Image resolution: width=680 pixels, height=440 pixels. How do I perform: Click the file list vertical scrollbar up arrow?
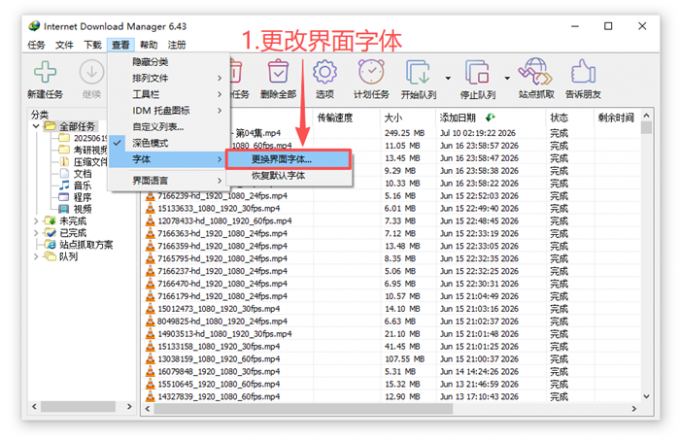pyautogui.click(x=646, y=115)
